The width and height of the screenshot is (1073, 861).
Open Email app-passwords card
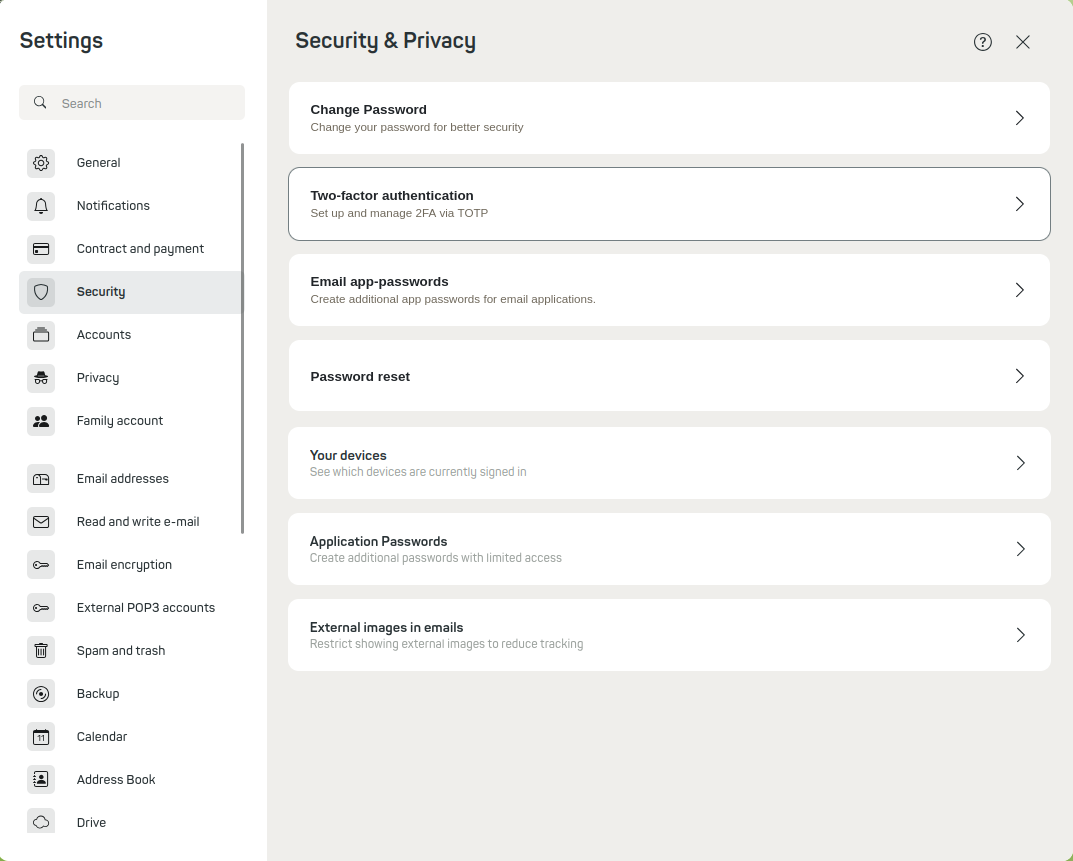tap(668, 290)
